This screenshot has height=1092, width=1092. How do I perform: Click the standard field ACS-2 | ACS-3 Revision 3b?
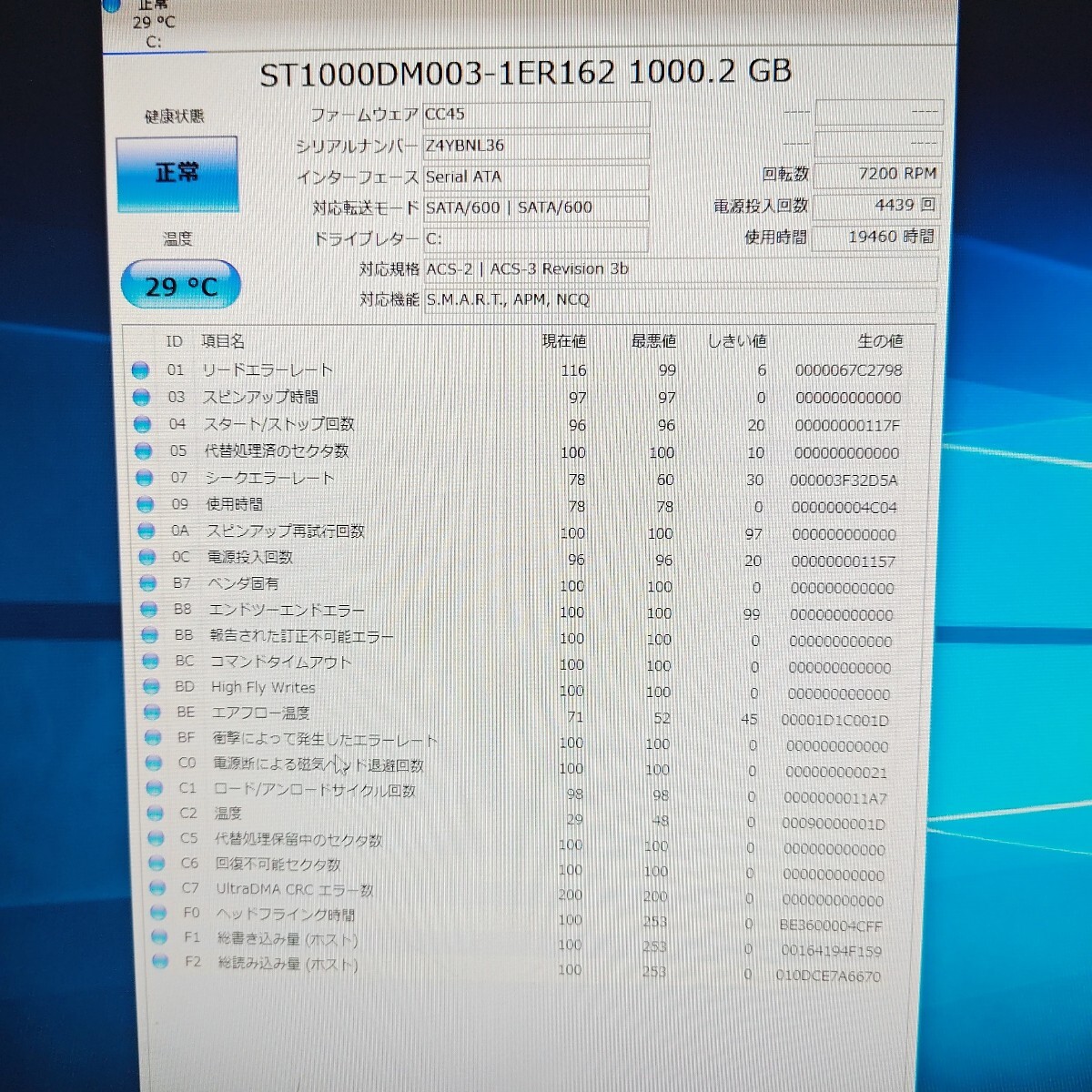point(680,269)
